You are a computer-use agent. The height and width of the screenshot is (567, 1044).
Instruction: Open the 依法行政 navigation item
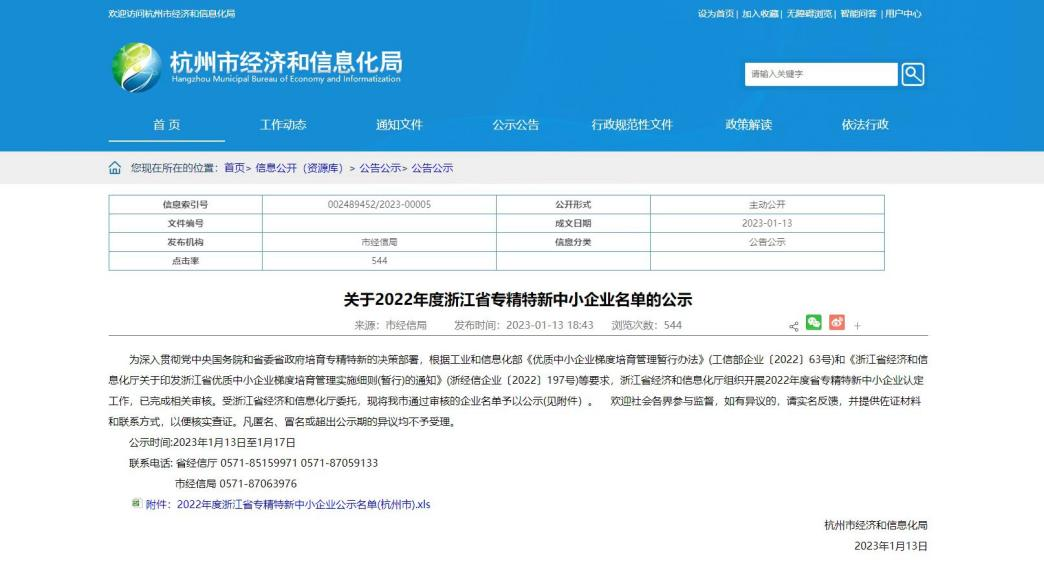click(864, 125)
